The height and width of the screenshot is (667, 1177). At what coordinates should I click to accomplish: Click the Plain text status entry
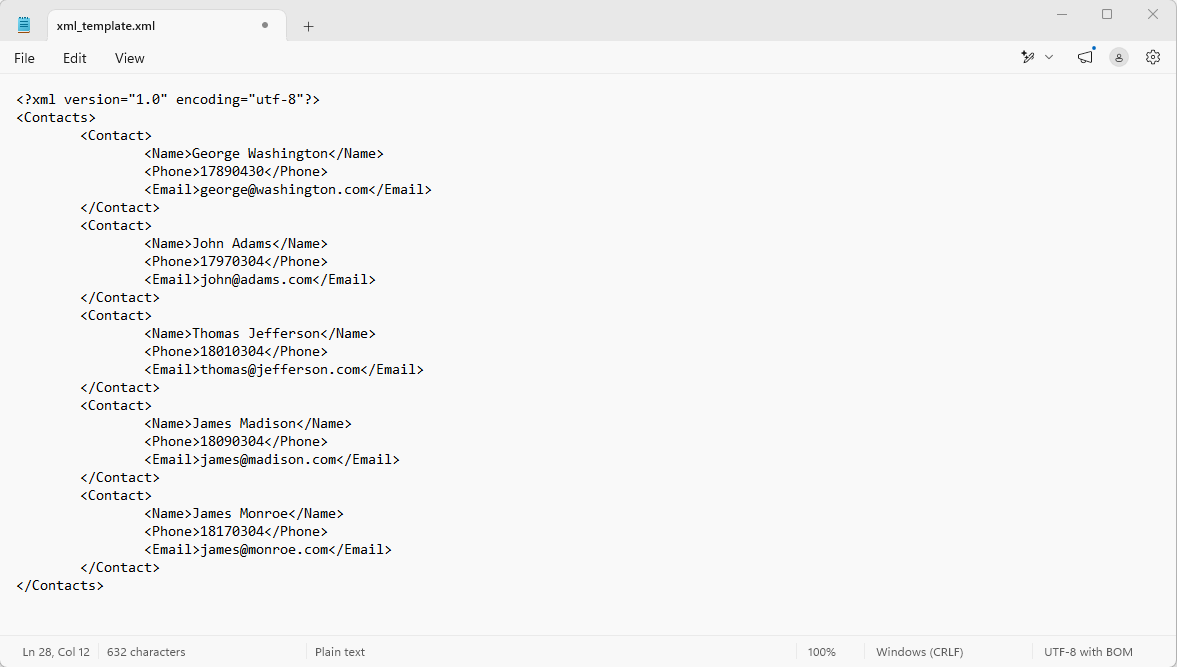pyautogui.click(x=340, y=652)
